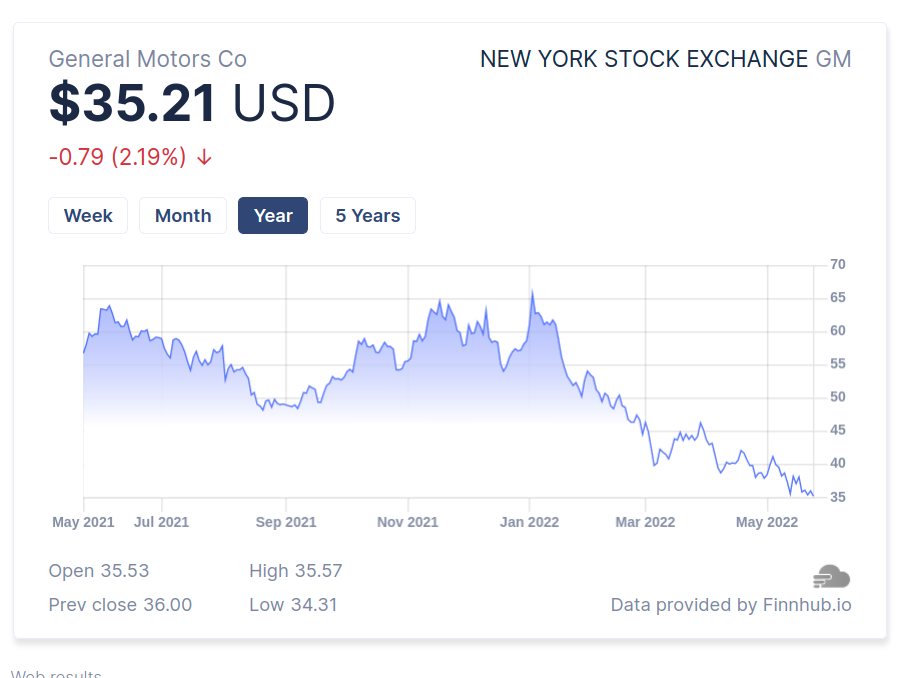902x678 pixels.
Task: Click the red down arrow indicator
Action: [x=204, y=157]
